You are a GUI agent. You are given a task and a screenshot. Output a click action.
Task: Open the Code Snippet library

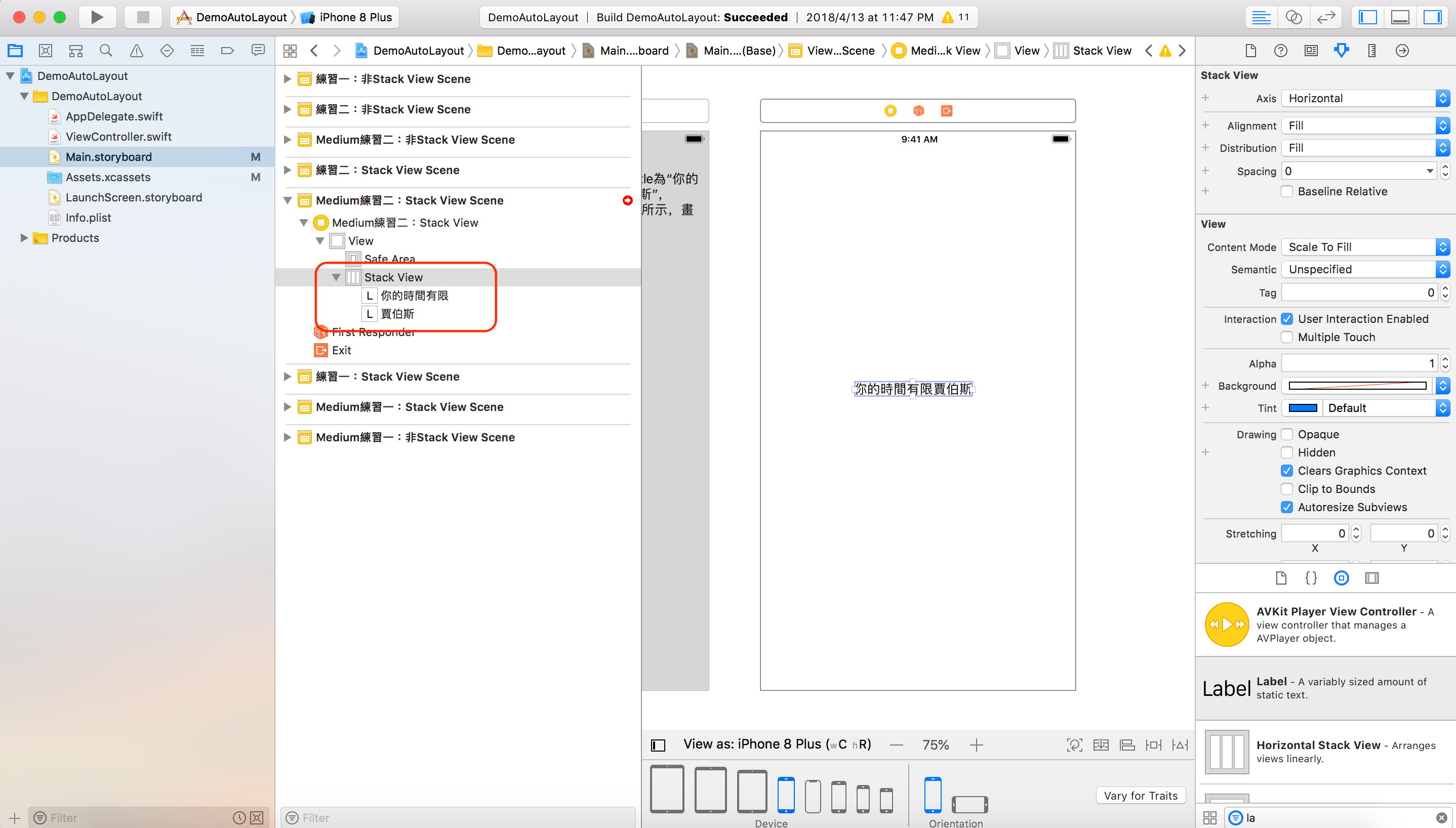pos(1311,578)
